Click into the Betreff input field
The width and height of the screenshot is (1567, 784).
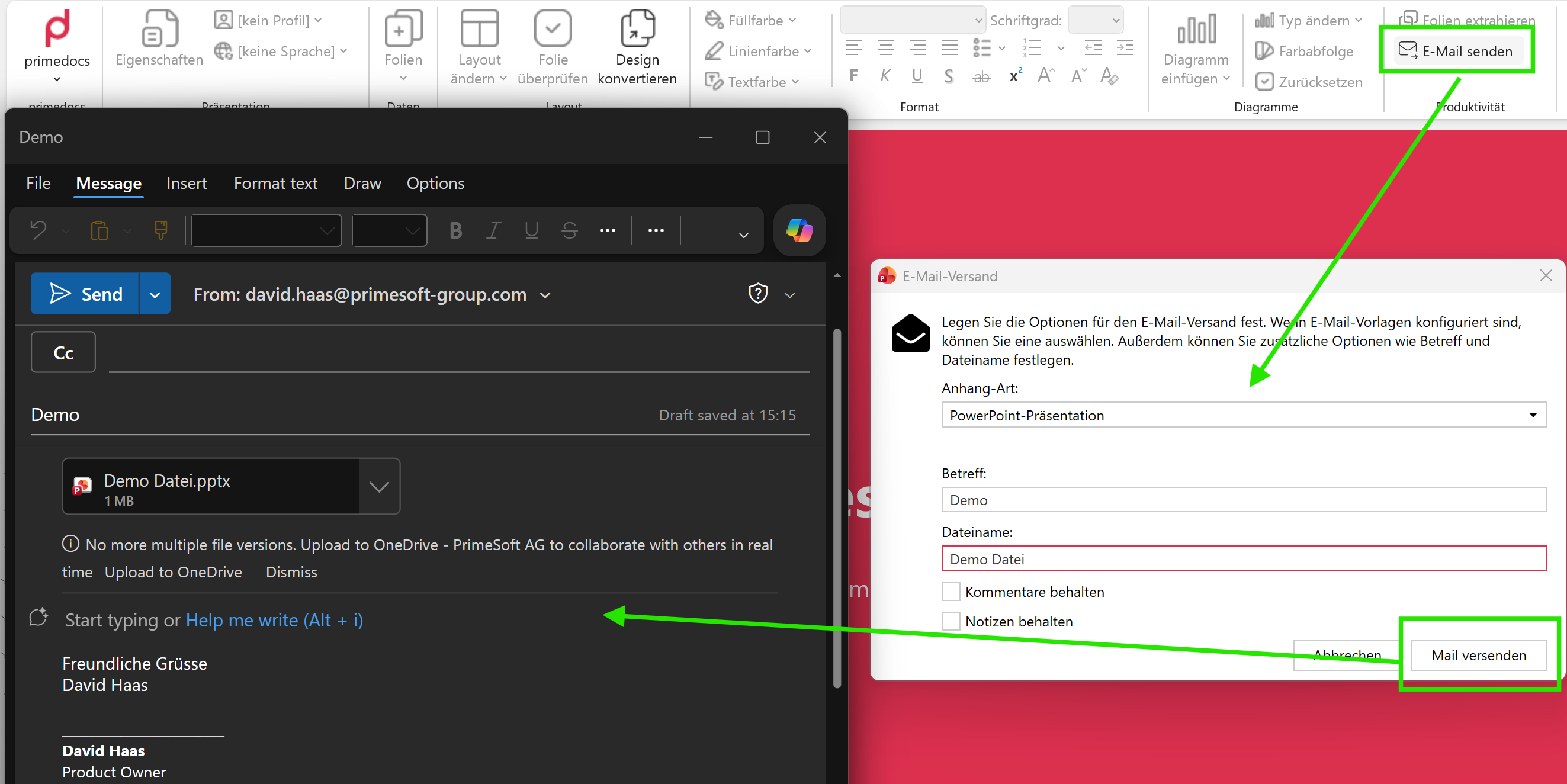[x=1244, y=499]
